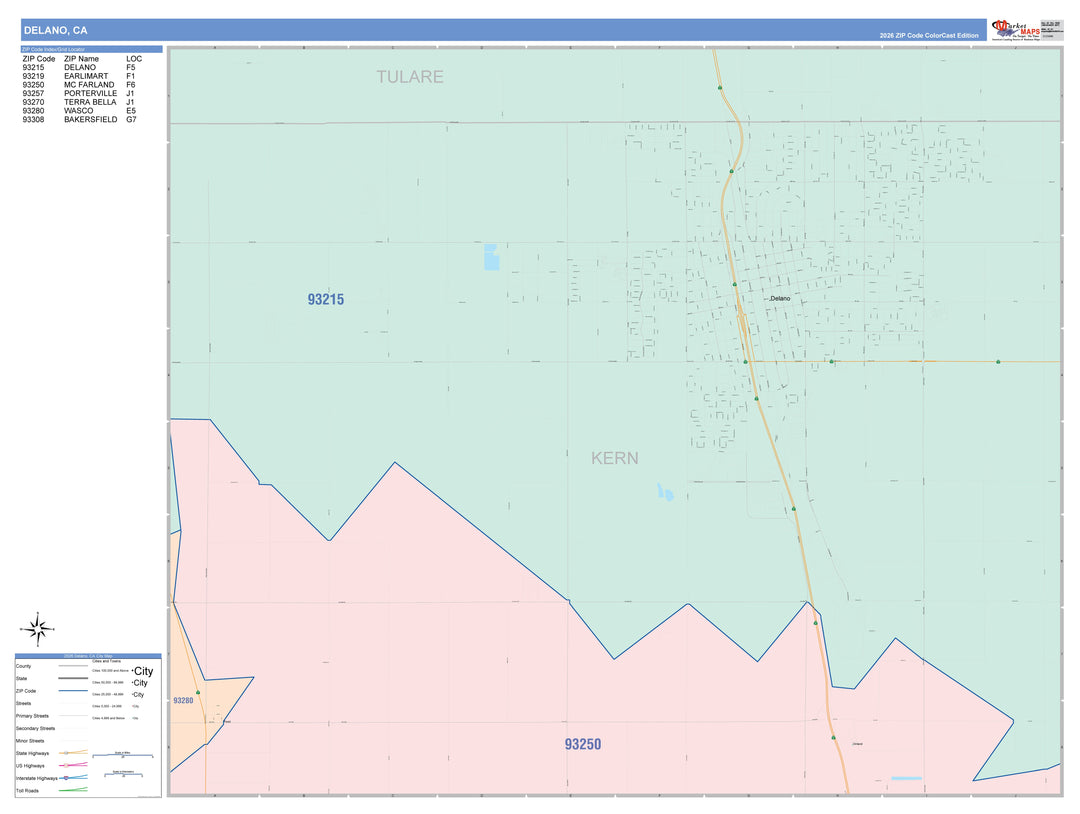1080x814 pixels.
Task: Click the 93250 ZIP label on map
Action: (x=583, y=744)
